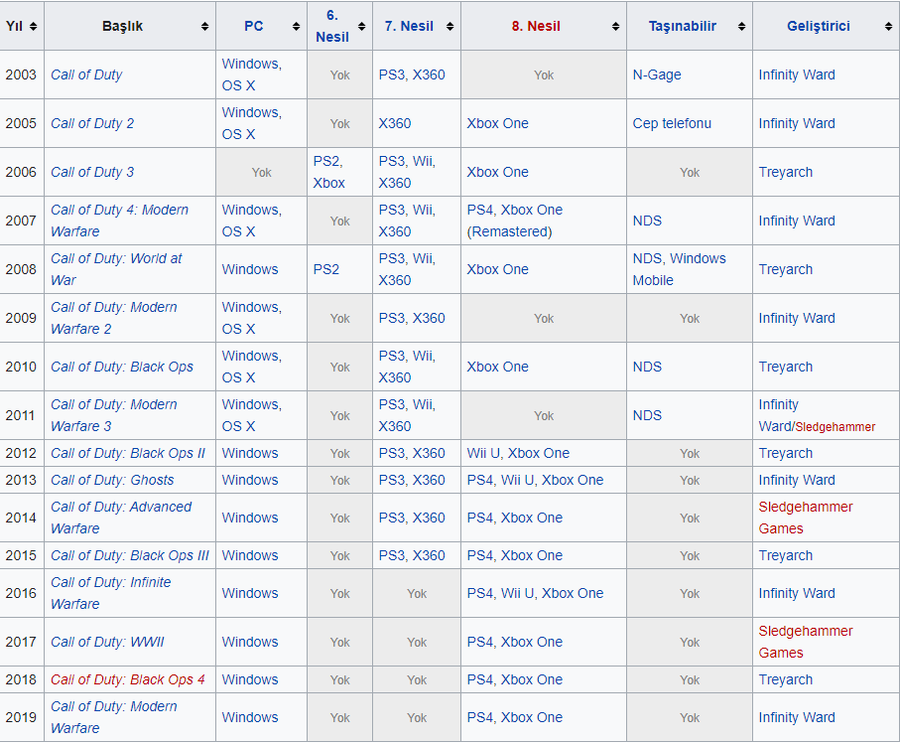Click Infinity Ward in the 2003 row
Screen dimensions: 900x743
tap(797, 75)
